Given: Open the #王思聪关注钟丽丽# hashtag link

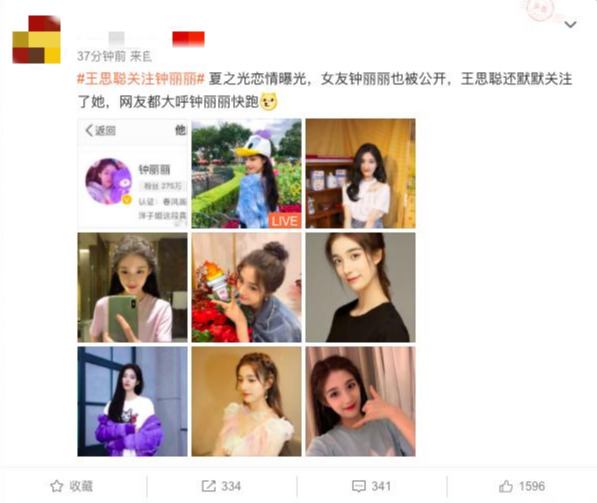Looking at the screenshot, I should 141,79.
